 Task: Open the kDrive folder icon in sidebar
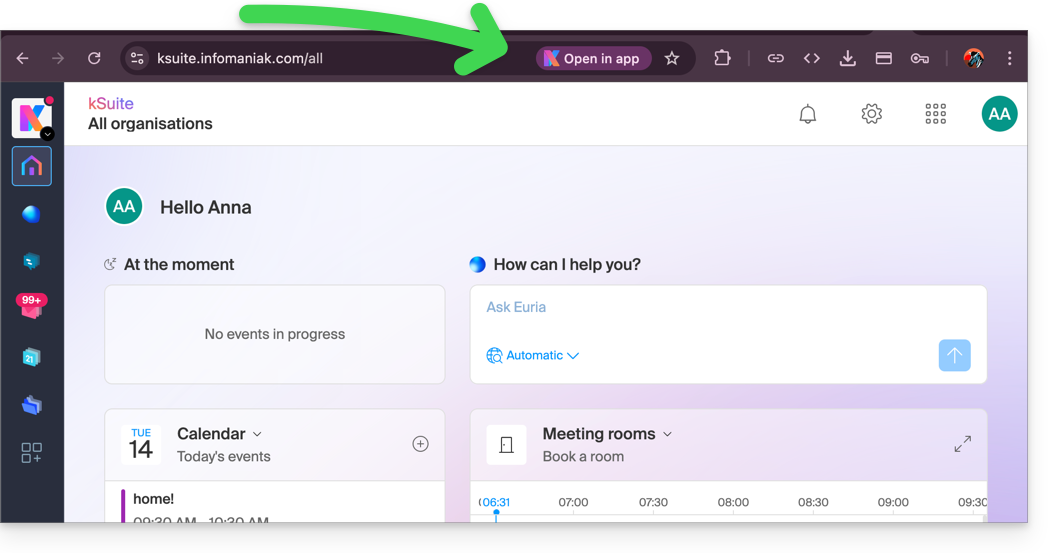pos(31,405)
